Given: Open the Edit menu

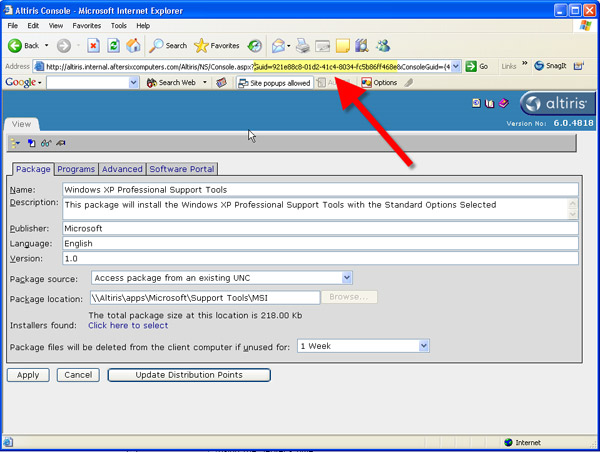Looking at the screenshot, I should pyautogui.click(x=33, y=26).
